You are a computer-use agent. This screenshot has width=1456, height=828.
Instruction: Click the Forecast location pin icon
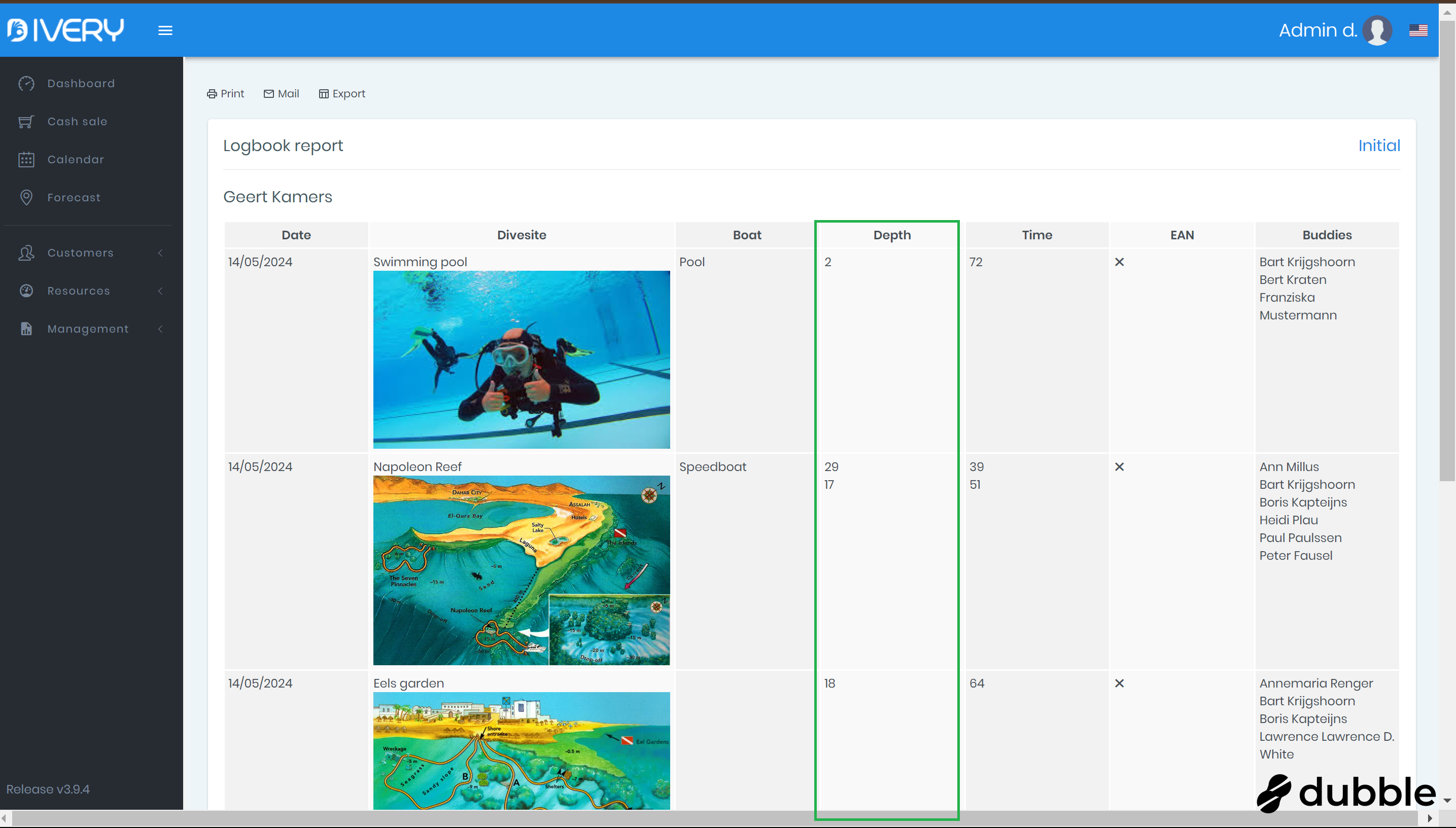tap(26, 197)
